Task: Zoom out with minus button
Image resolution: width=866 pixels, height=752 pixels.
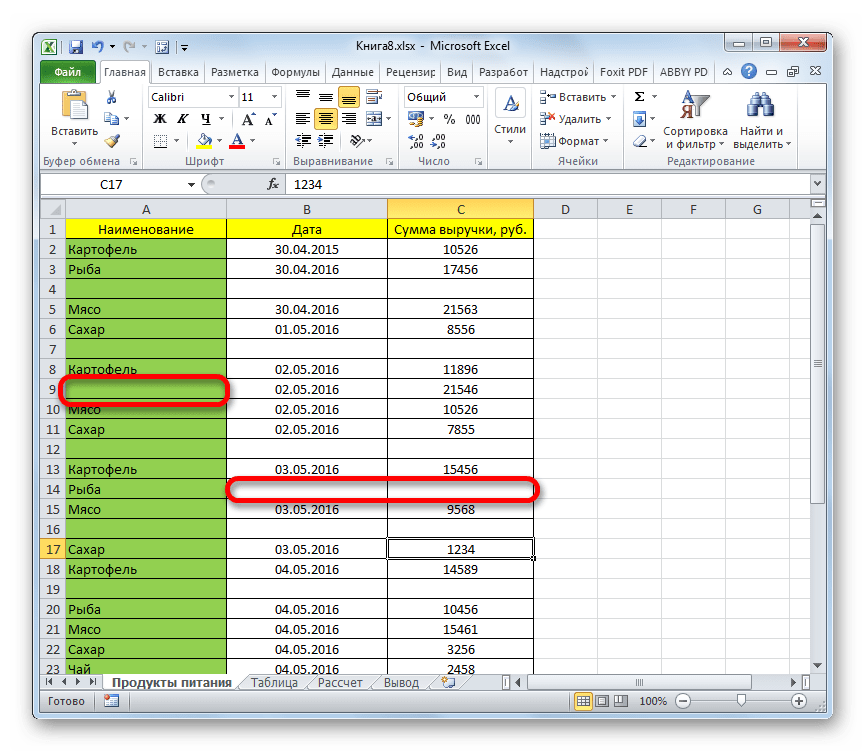Action: (683, 701)
